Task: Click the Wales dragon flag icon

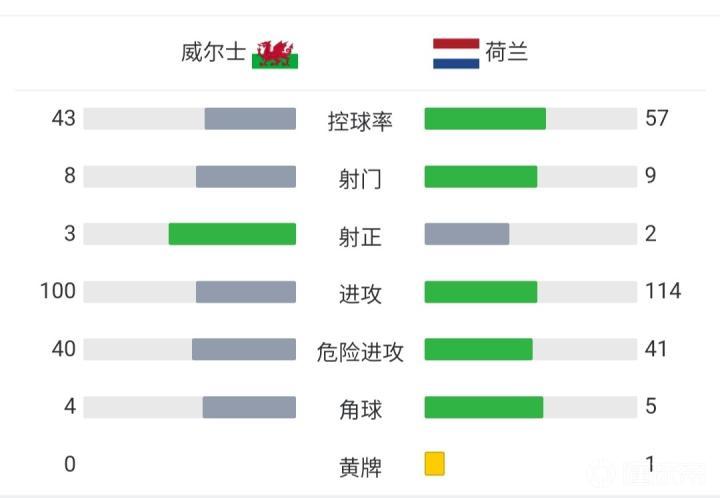Action: 275,53
